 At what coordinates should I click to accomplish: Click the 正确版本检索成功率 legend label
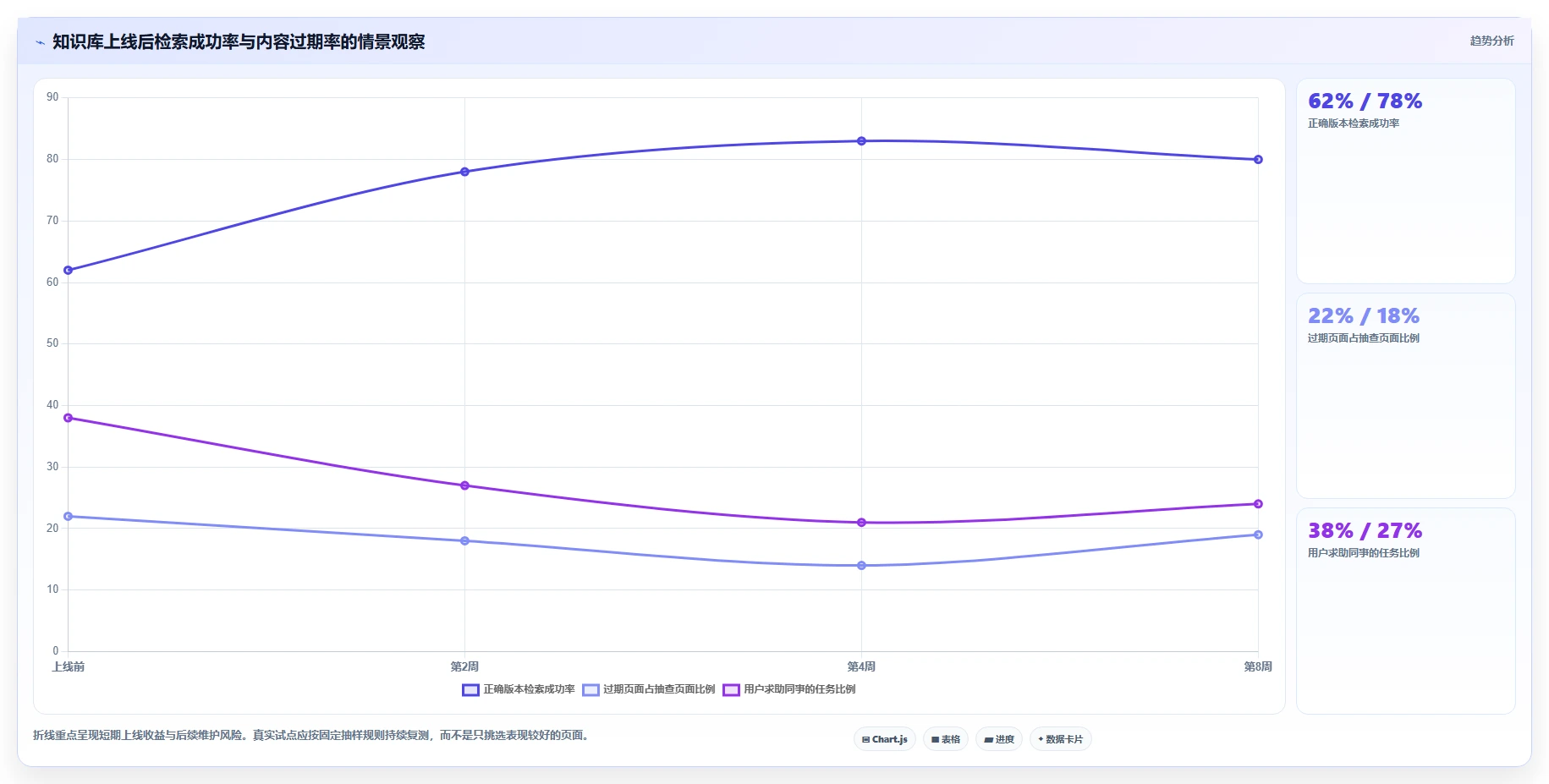[x=529, y=689]
